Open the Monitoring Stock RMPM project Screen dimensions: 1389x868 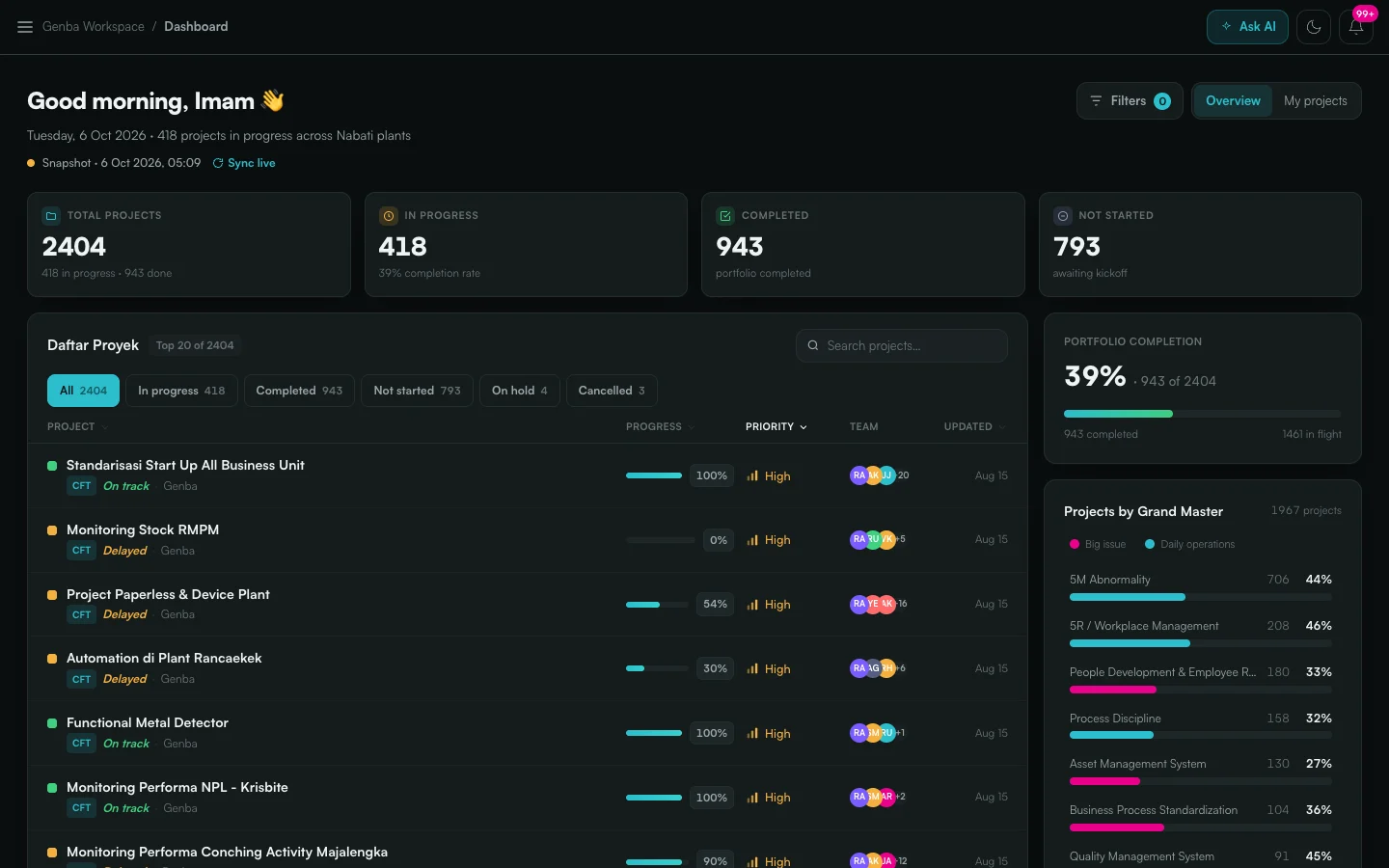143,529
